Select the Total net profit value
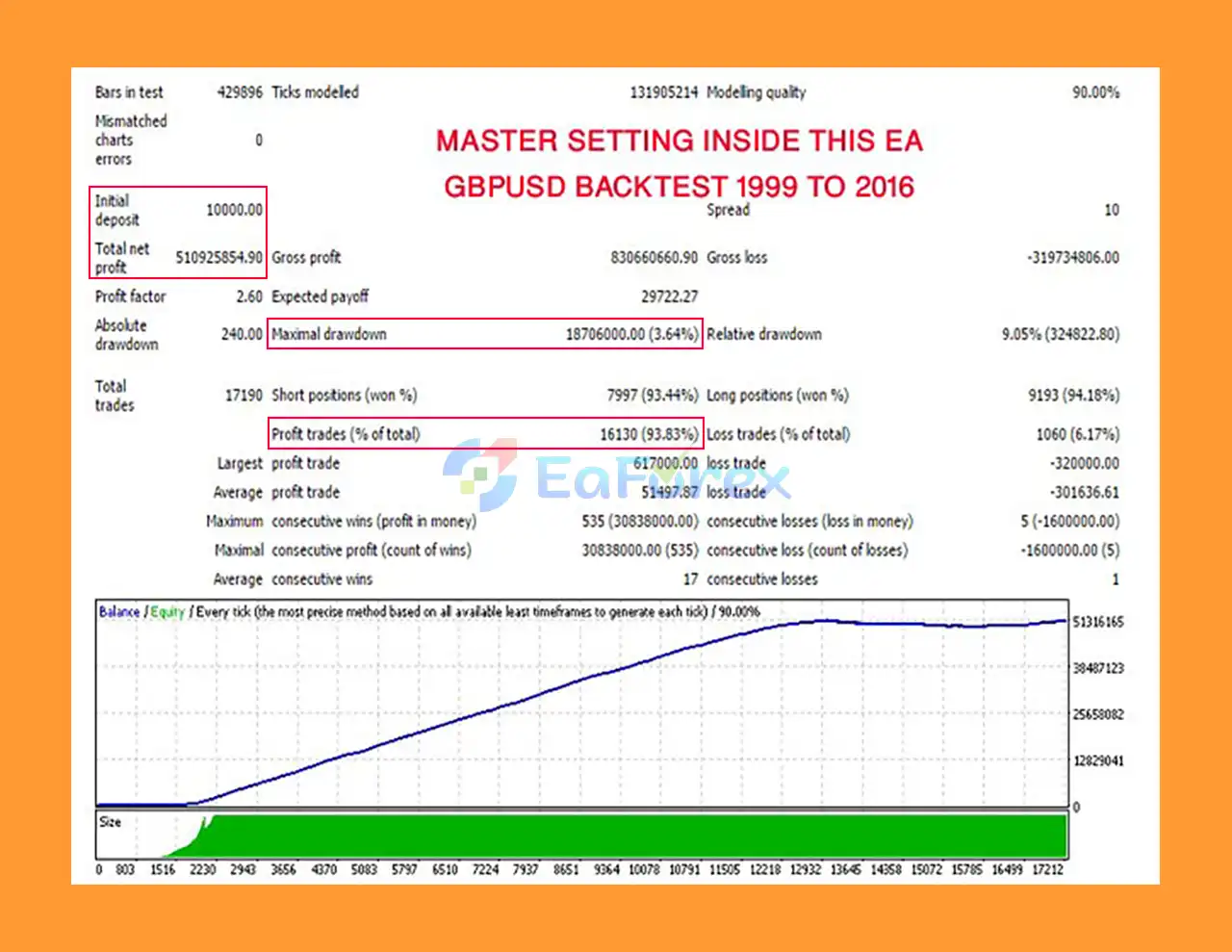 pos(212,258)
